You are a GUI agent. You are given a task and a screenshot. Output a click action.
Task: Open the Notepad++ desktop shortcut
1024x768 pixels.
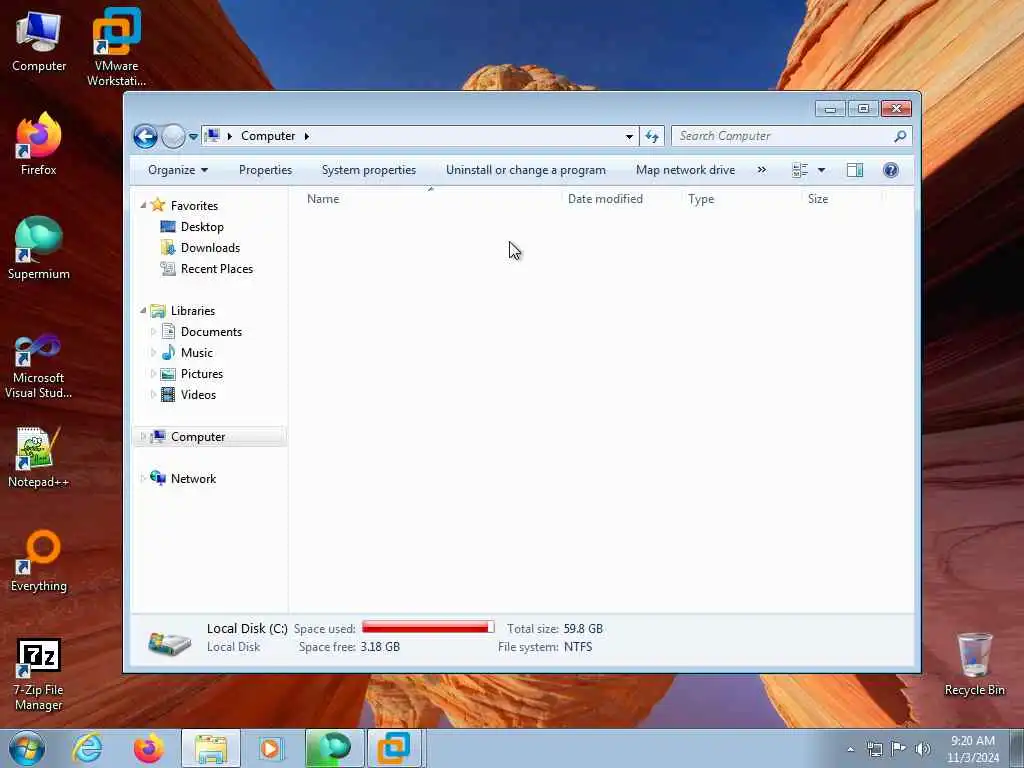point(39,457)
